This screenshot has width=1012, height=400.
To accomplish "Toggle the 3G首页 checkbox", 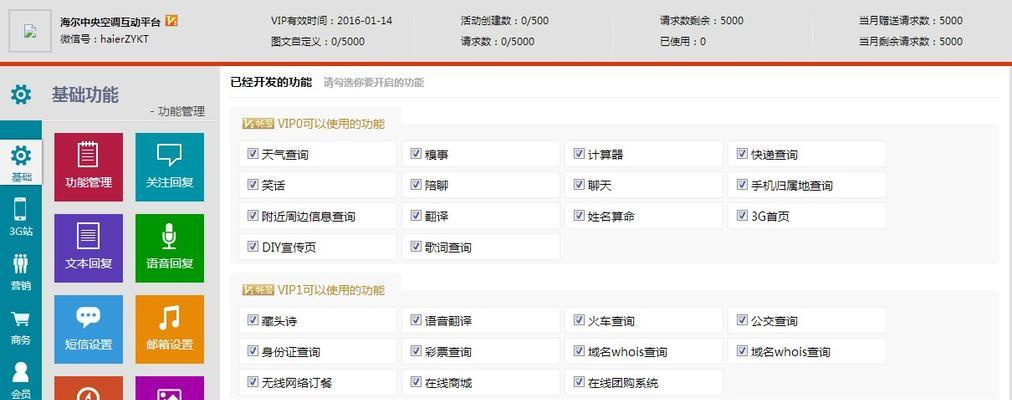I will (742, 215).
